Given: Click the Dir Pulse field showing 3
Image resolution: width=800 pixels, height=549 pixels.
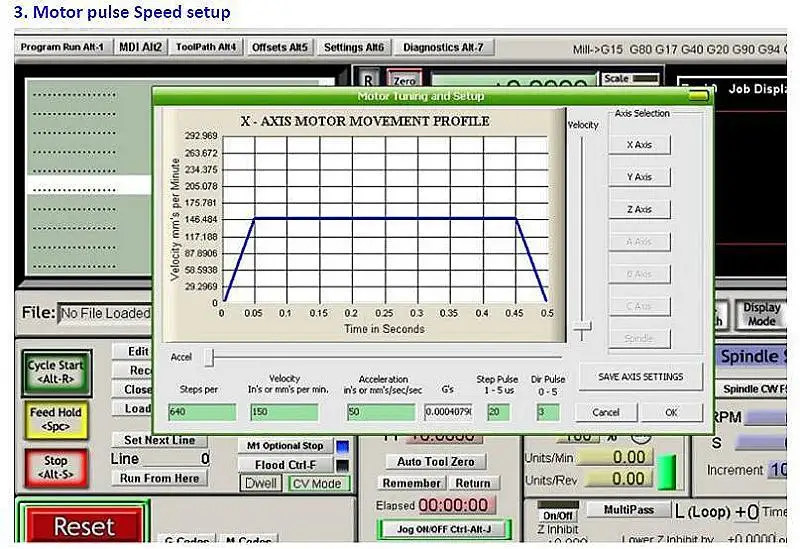Looking at the screenshot, I should [548, 412].
